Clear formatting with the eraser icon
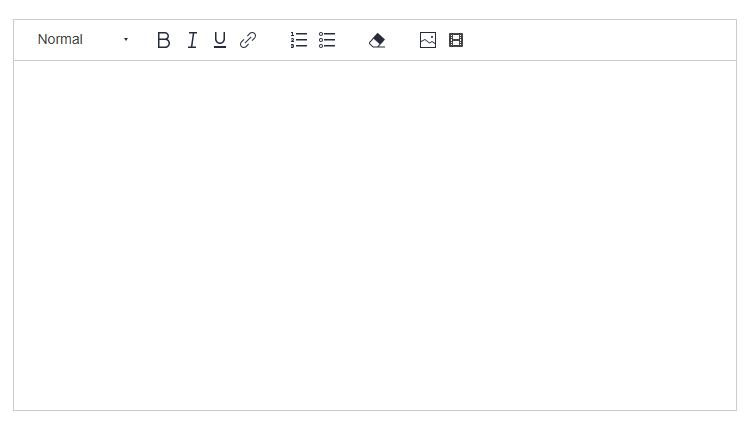The height and width of the screenshot is (427, 751). click(x=377, y=40)
